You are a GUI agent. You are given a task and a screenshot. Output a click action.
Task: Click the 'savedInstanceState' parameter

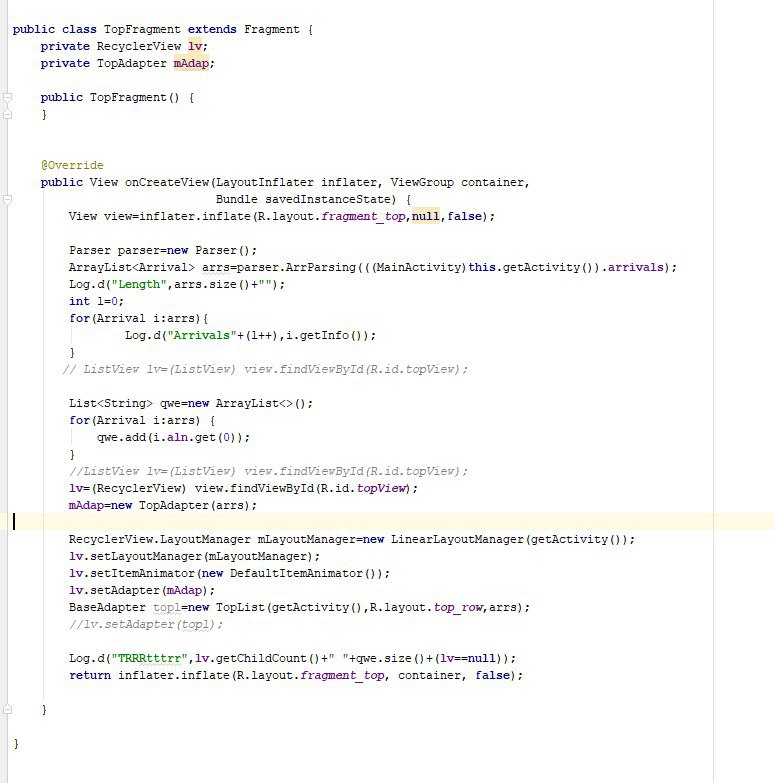[327, 199]
